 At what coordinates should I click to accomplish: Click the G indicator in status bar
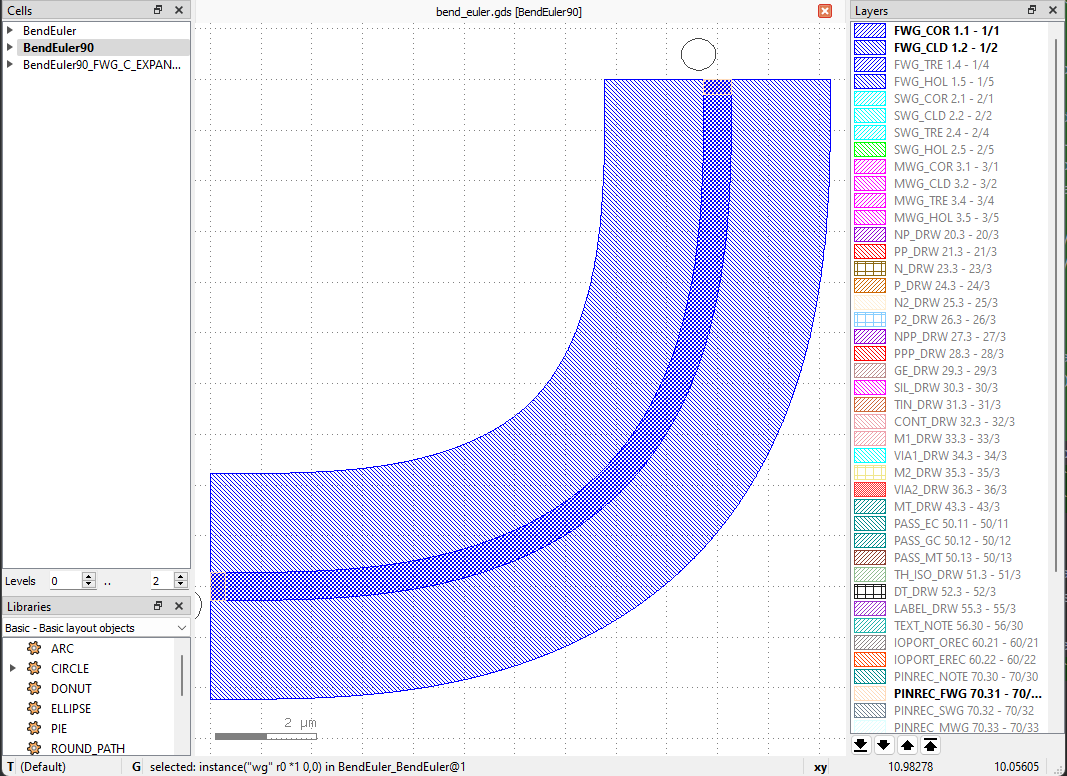136,766
